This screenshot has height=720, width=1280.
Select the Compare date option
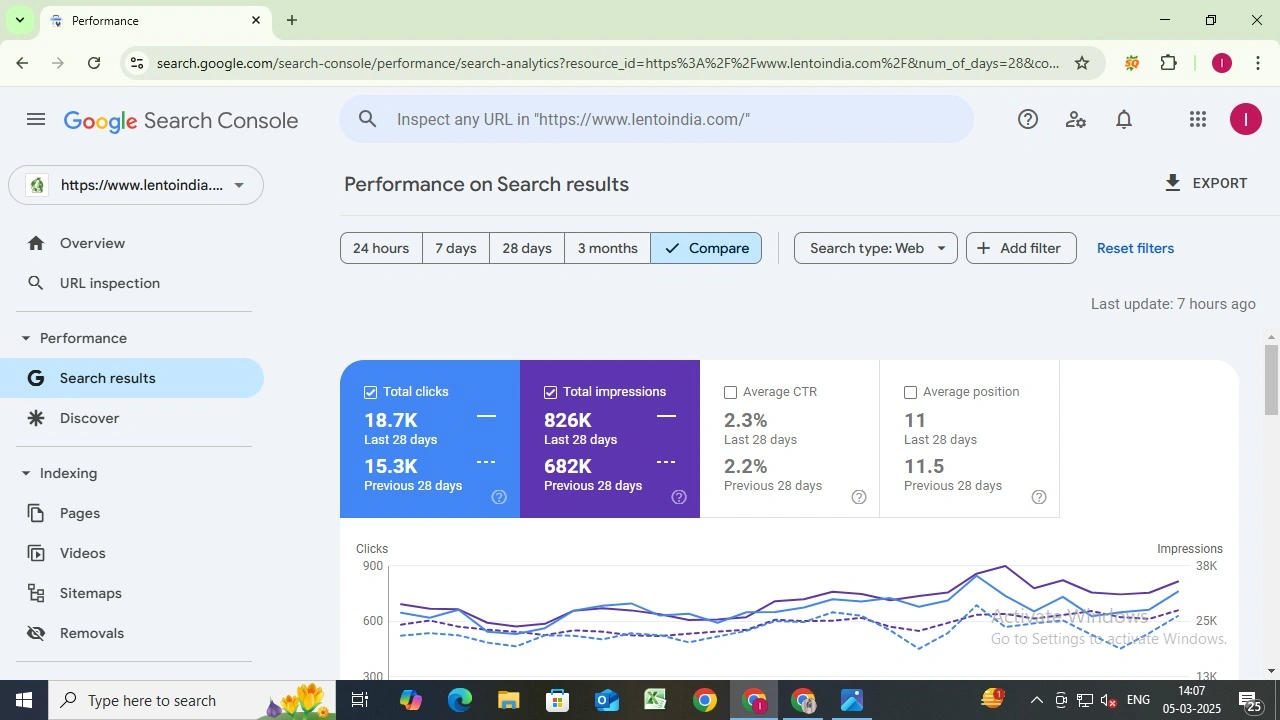click(x=706, y=248)
